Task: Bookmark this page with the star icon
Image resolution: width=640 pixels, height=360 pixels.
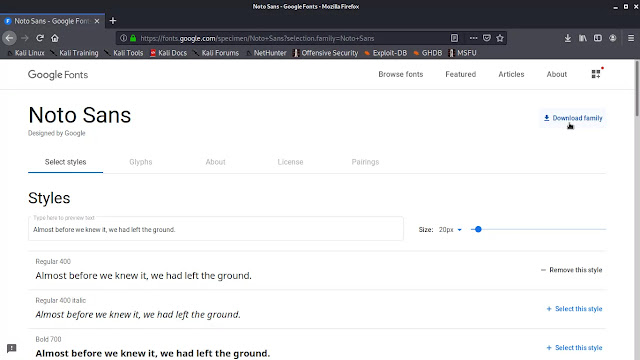Action: [x=500, y=38]
